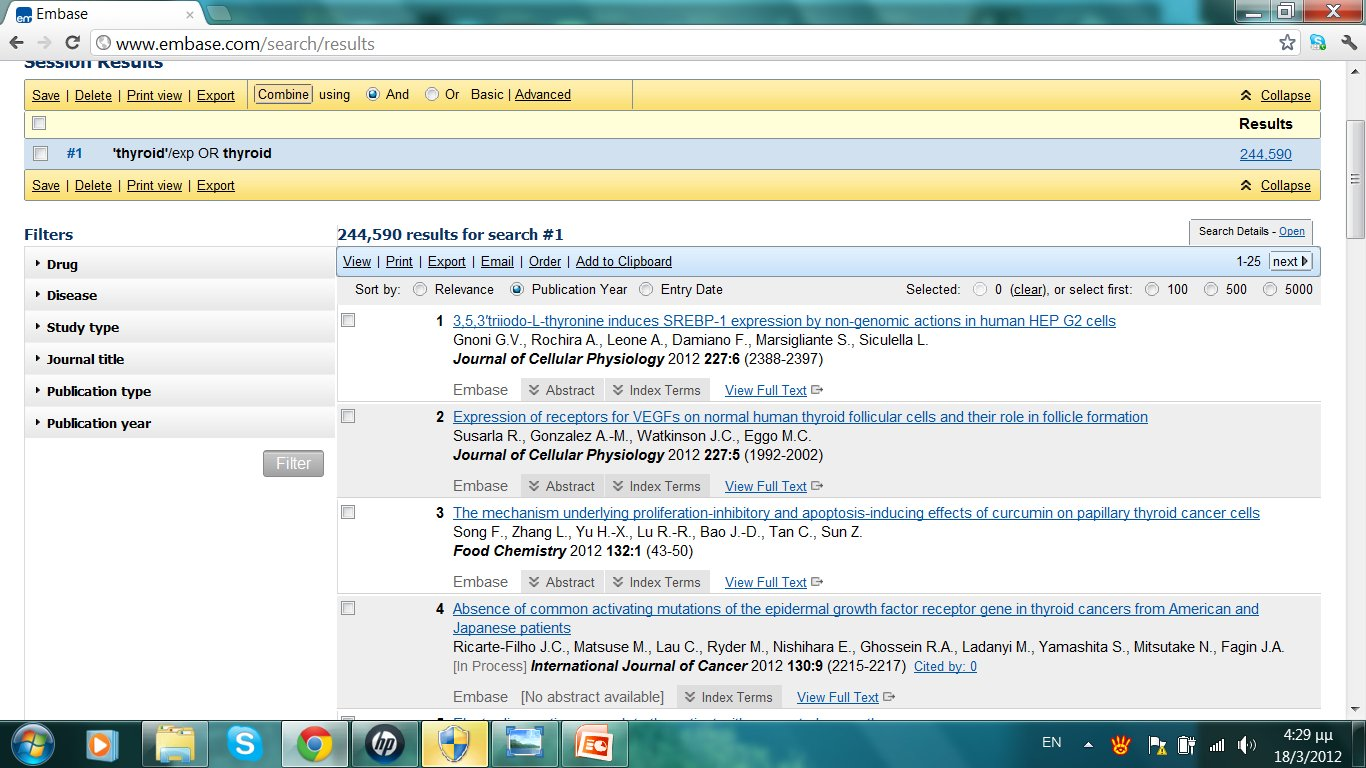
Task: Select first 500 results radio
Action: (x=1211, y=289)
